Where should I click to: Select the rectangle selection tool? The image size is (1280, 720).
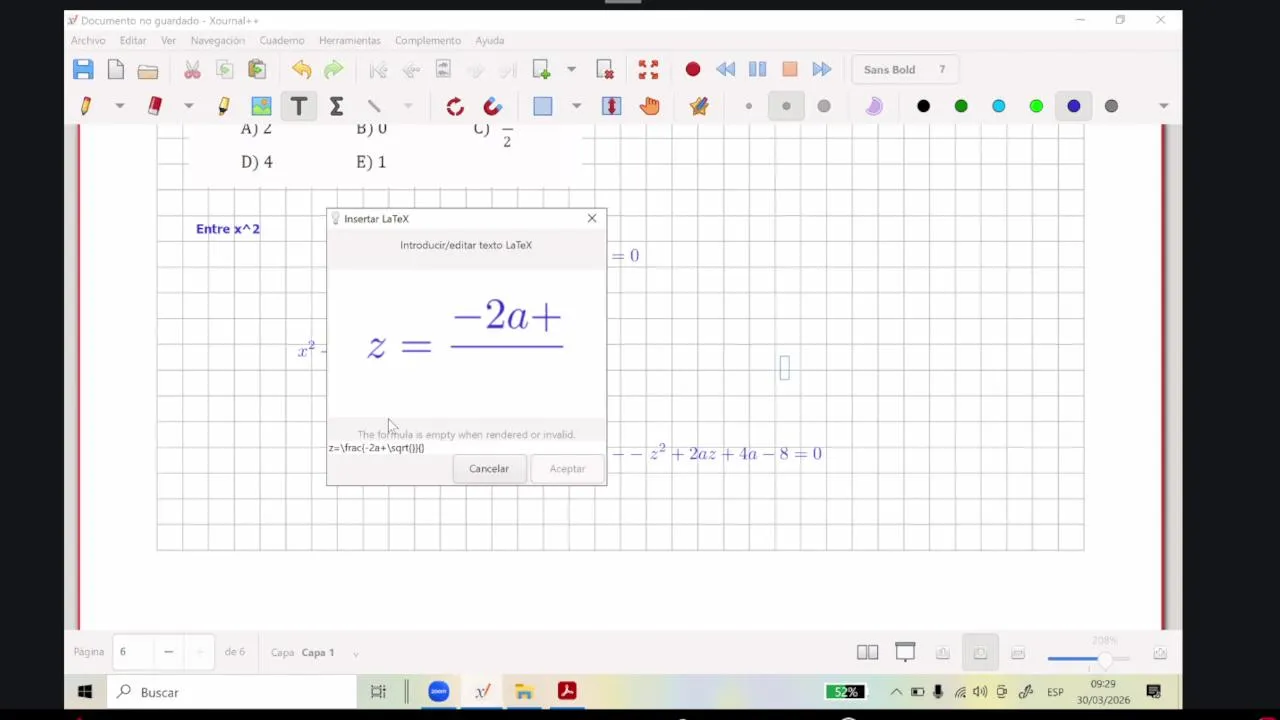(x=543, y=106)
